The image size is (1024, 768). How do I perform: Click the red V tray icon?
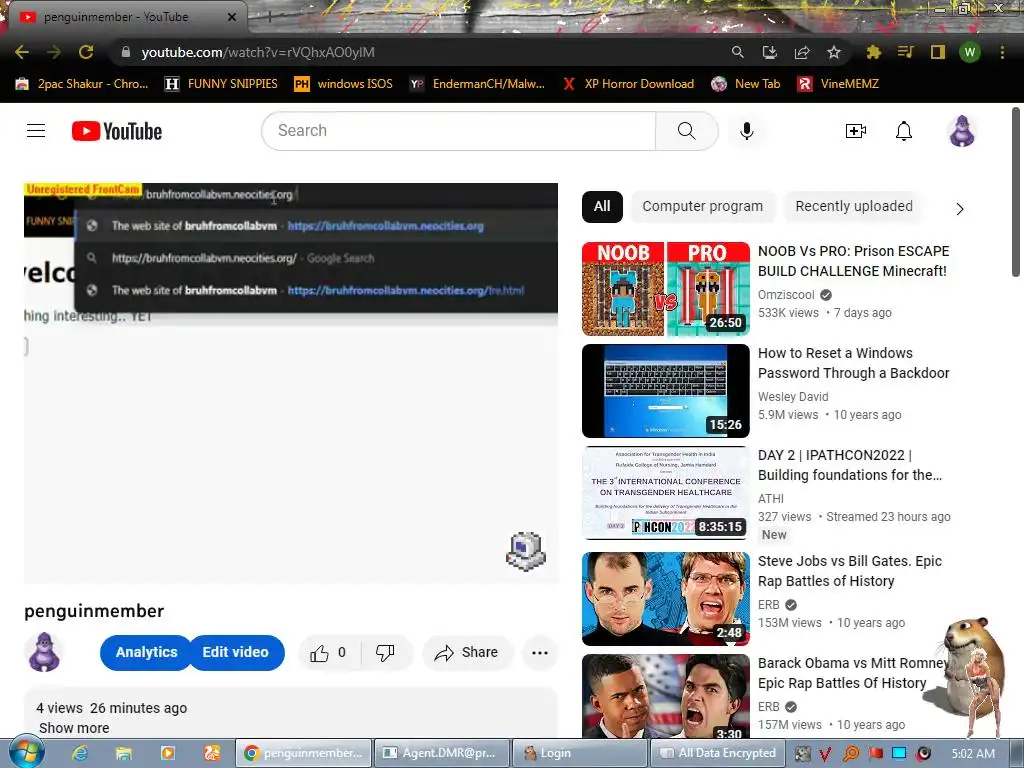[x=825, y=754]
